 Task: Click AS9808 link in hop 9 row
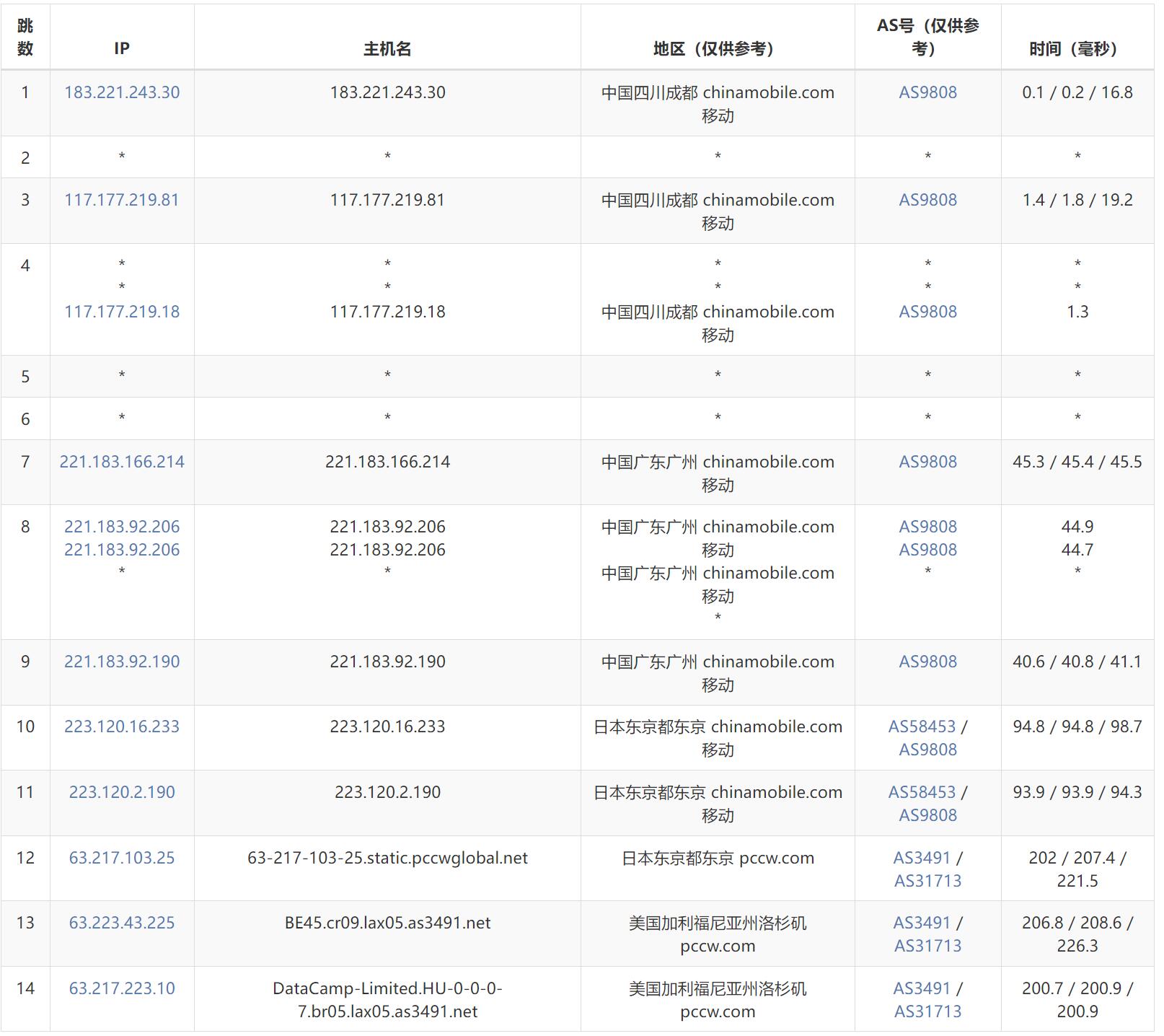click(x=928, y=662)
